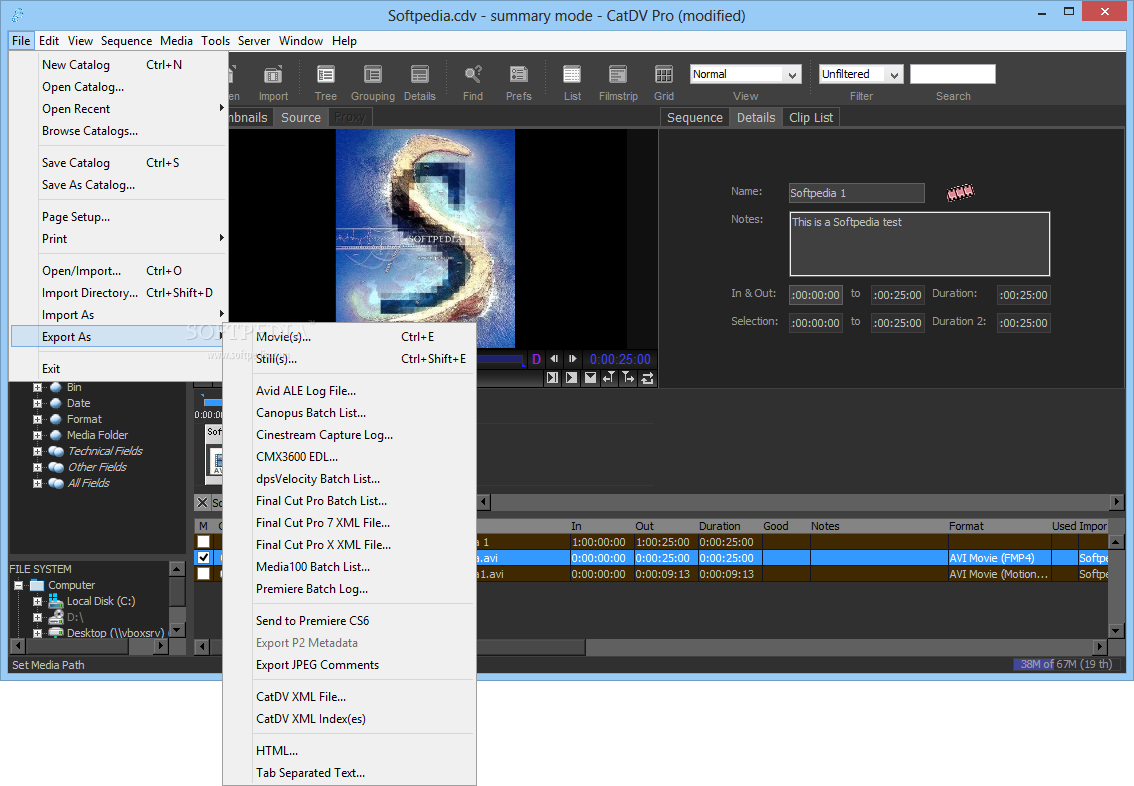Open the Grouping toolbar icon
The width and height of the screenshot is (1134, 786).
(372, 74)
